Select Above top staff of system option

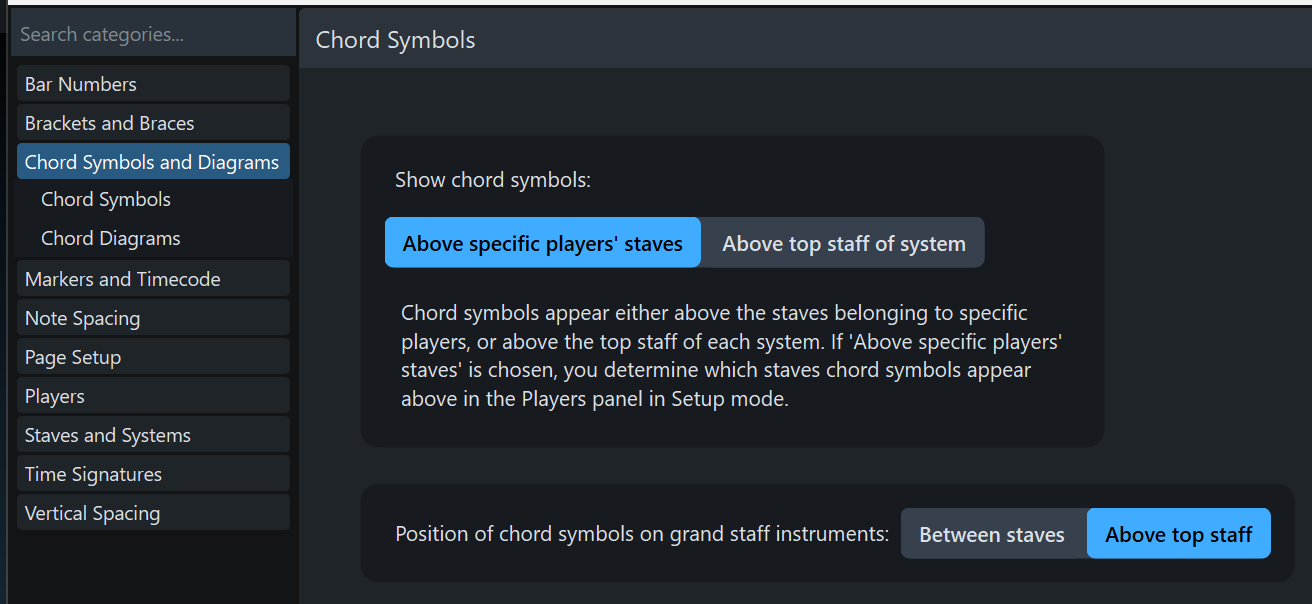(843, 243)
